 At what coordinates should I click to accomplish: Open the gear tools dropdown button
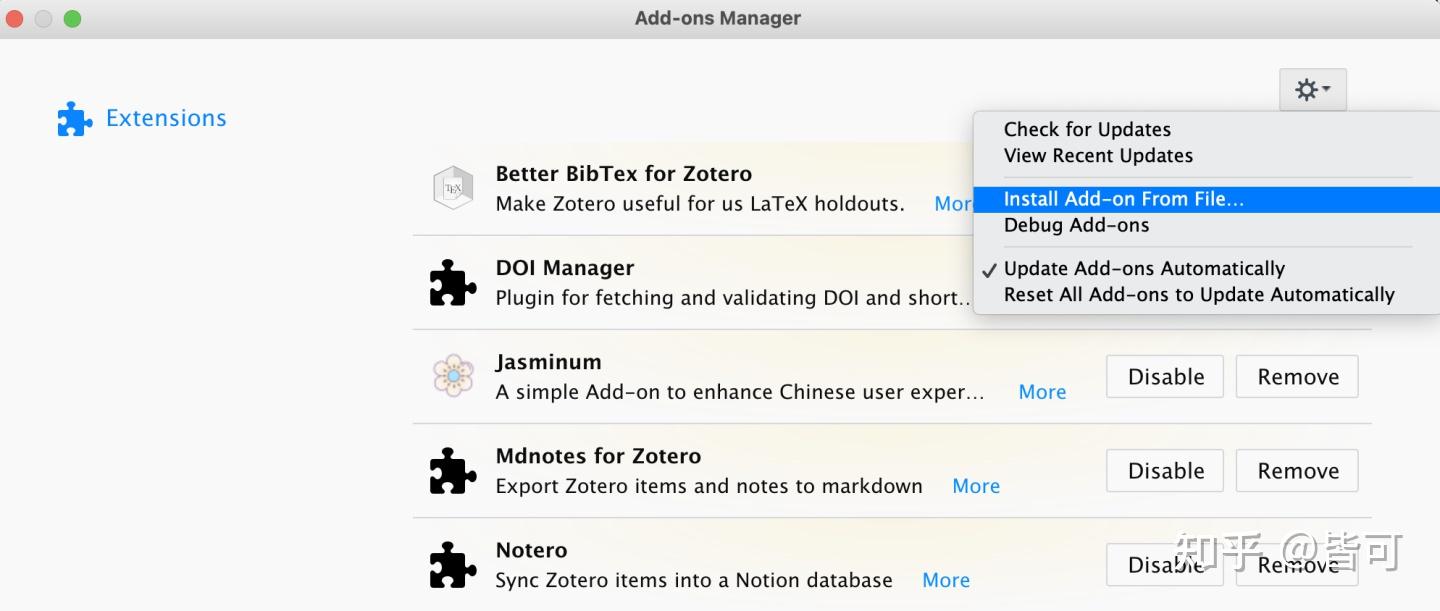click(1312, 90)
